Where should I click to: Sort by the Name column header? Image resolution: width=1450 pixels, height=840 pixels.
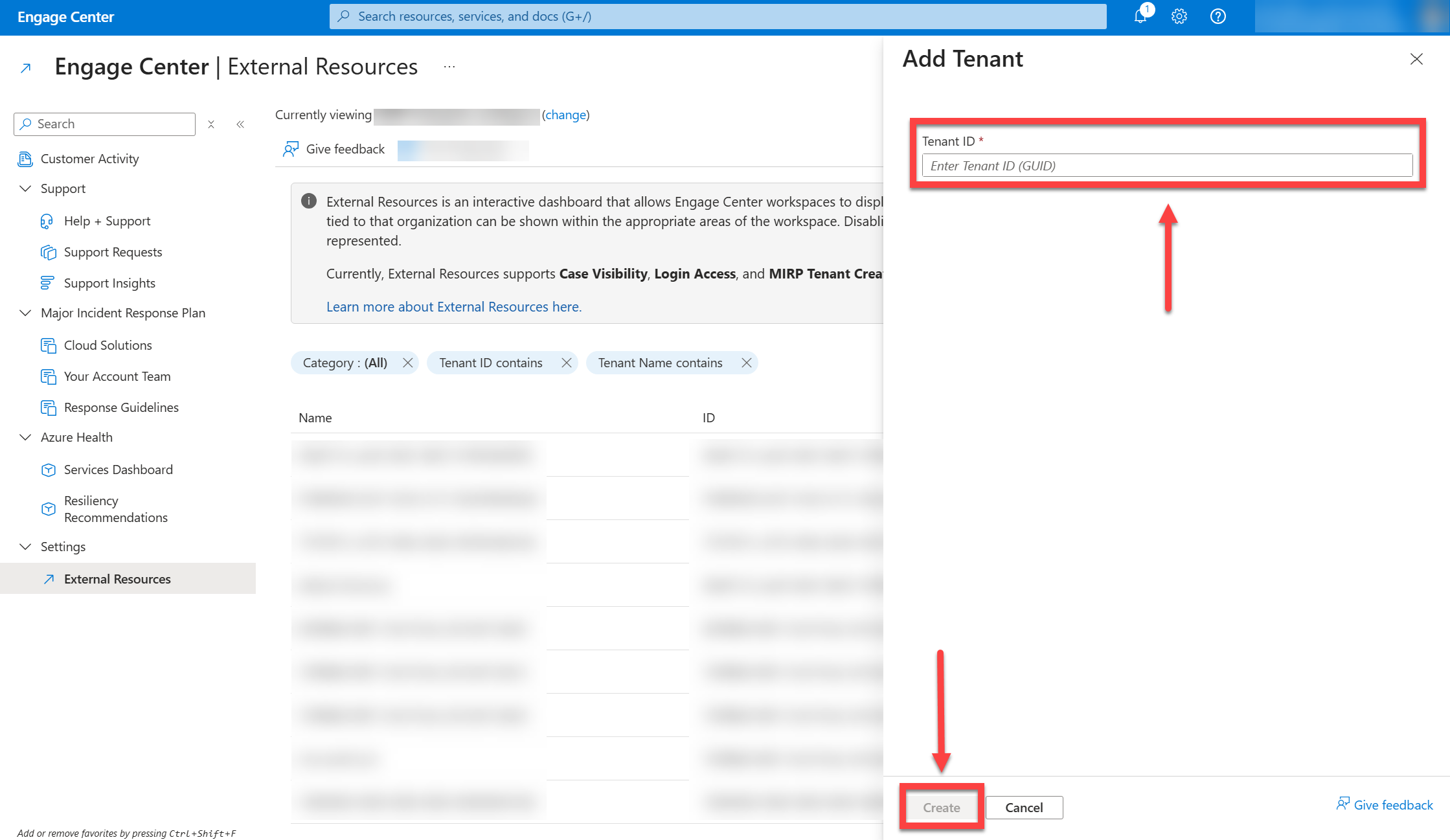coord(315,418)
